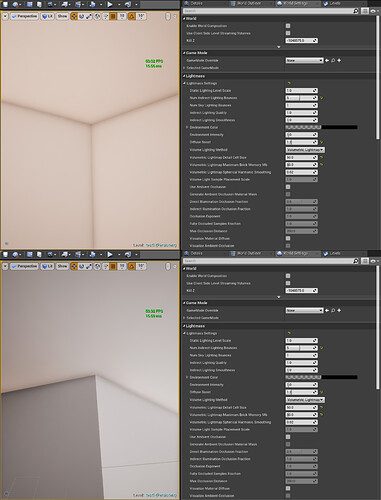Click search magnifier icon in upper World Settings
Screen dimensions: 381x500
click(356, 11)
